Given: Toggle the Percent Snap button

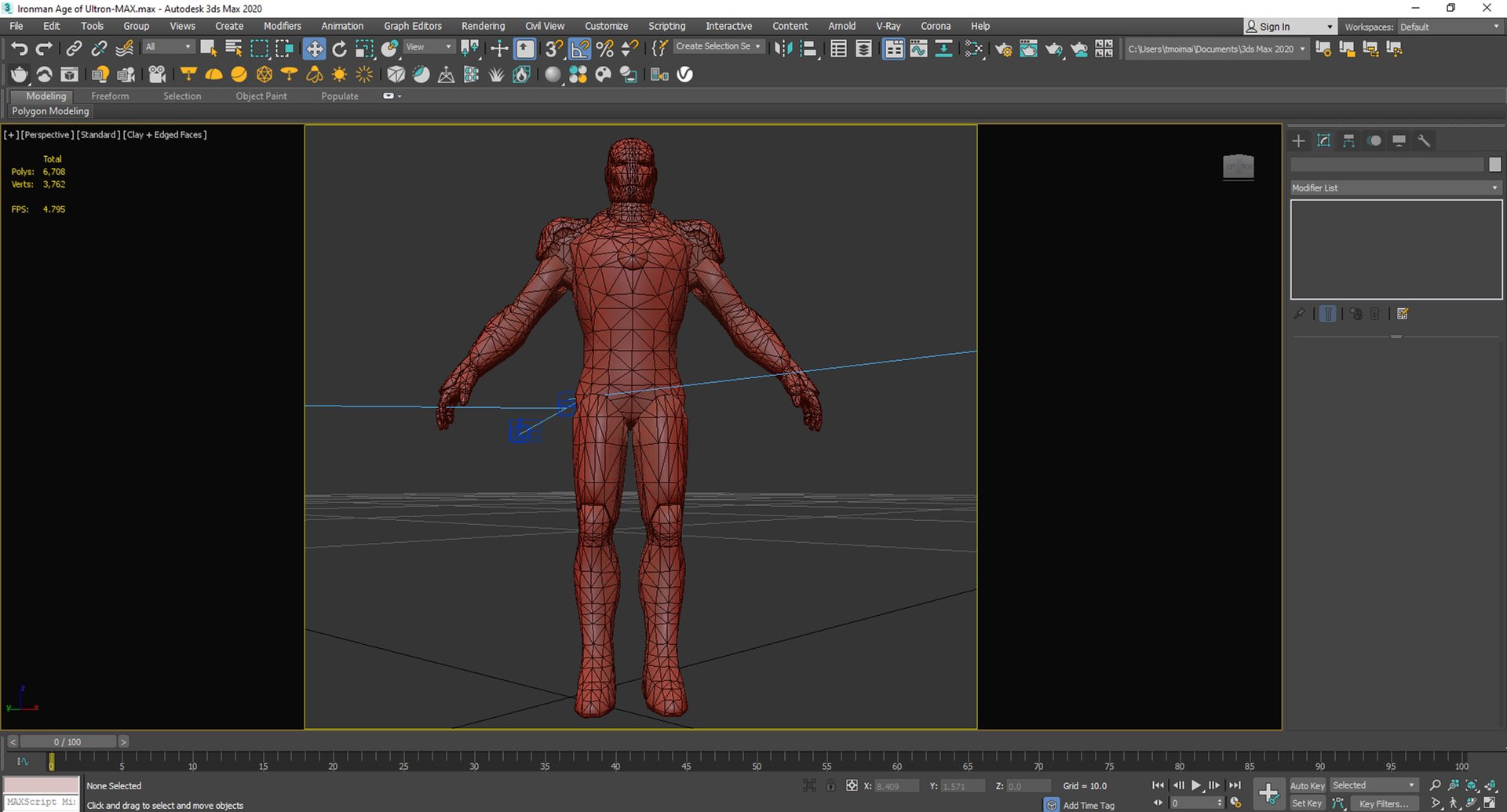Looking at the screenshot, I should click(x=604, y=49).
